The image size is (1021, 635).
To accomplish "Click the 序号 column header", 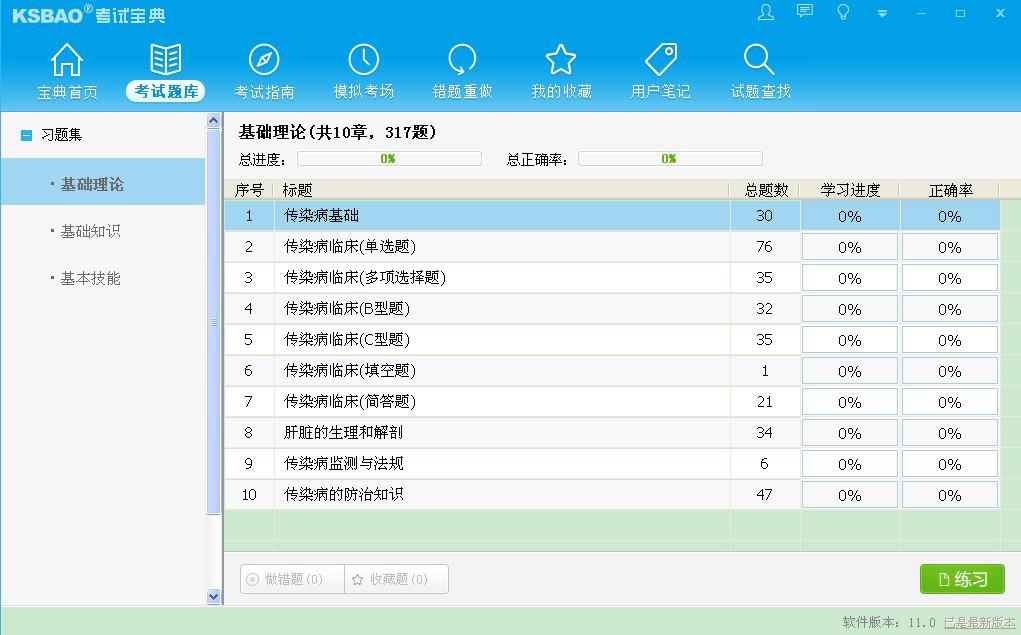I will pos(249,190).
